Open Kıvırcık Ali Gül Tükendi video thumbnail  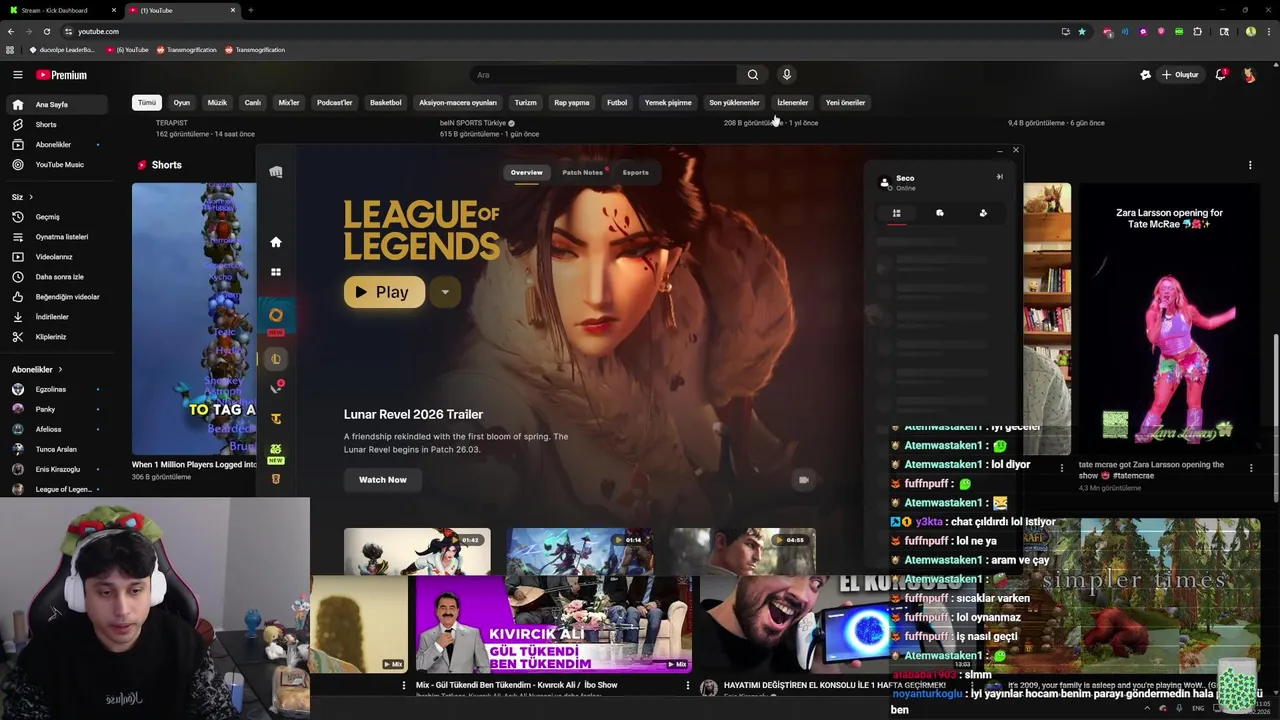click(x=553, y=625)
